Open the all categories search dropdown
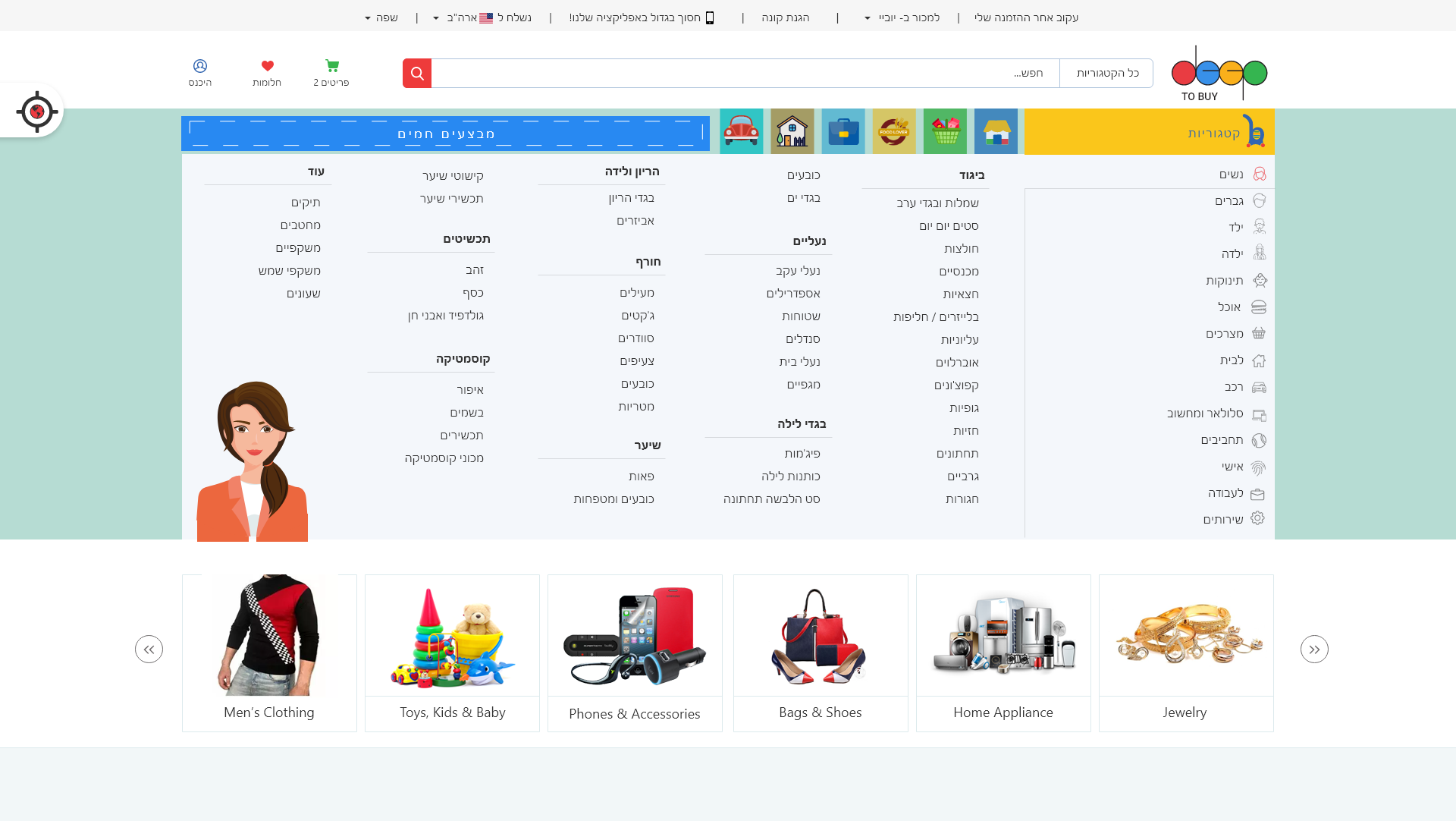 click(x=1106, y=73)
